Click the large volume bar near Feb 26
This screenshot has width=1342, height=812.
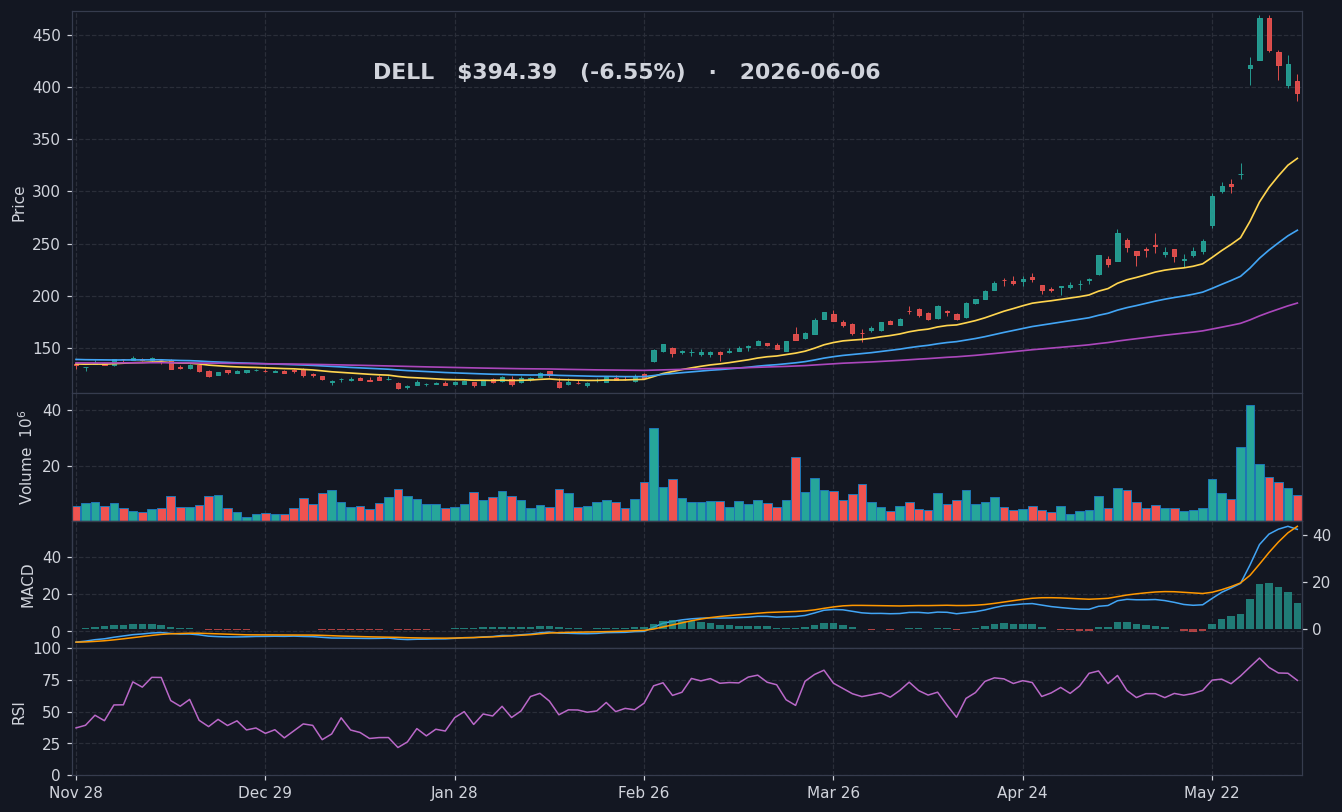pyautogui.click(x=654, y=475)
